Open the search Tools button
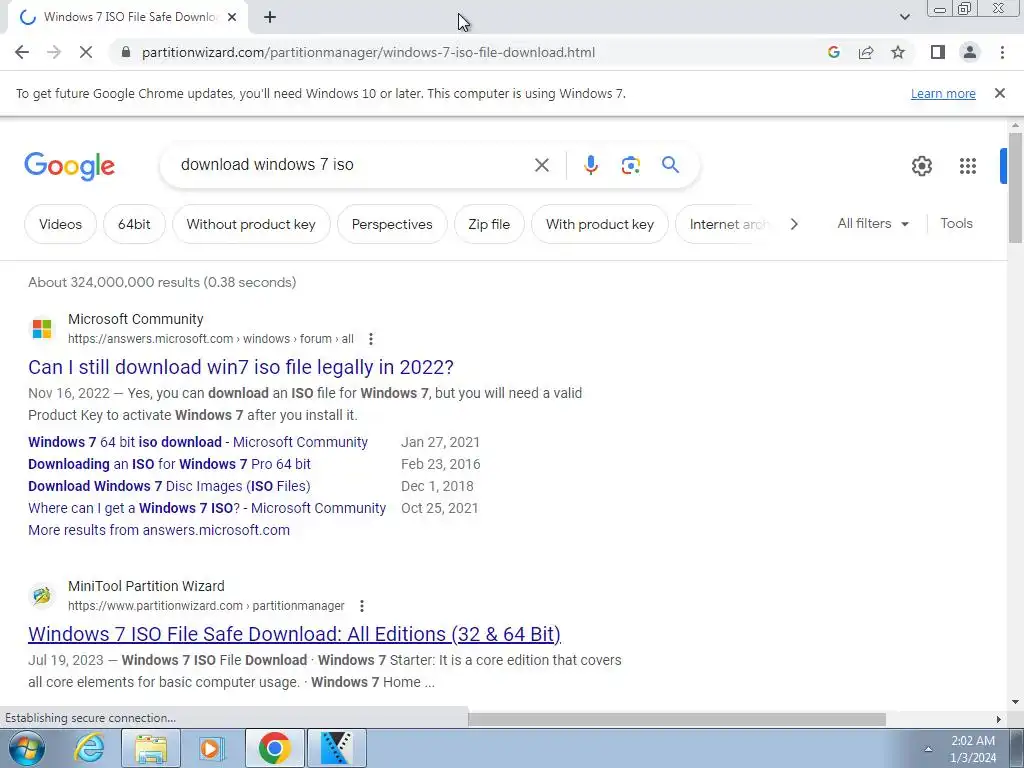Viewport: 1024px width, 768px height. click(956, 223)
